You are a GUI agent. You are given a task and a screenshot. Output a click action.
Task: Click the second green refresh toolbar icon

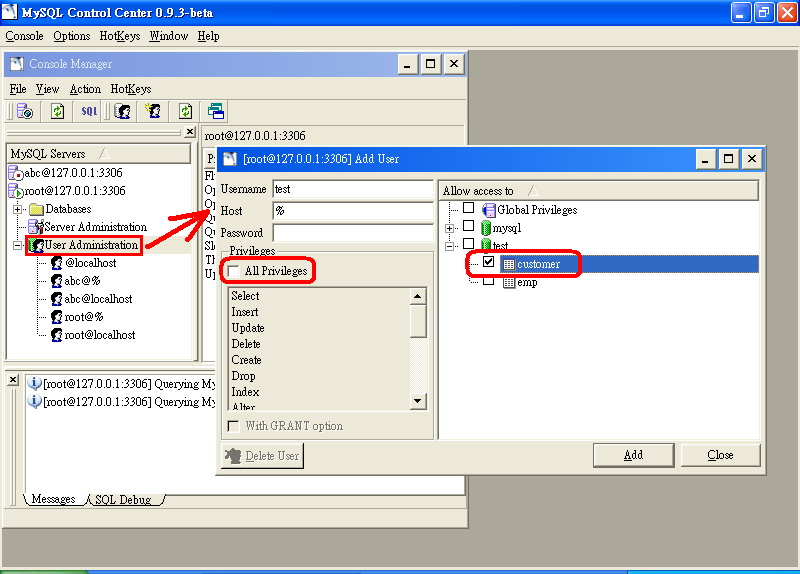pyautogui.click(x=185, y=111)
